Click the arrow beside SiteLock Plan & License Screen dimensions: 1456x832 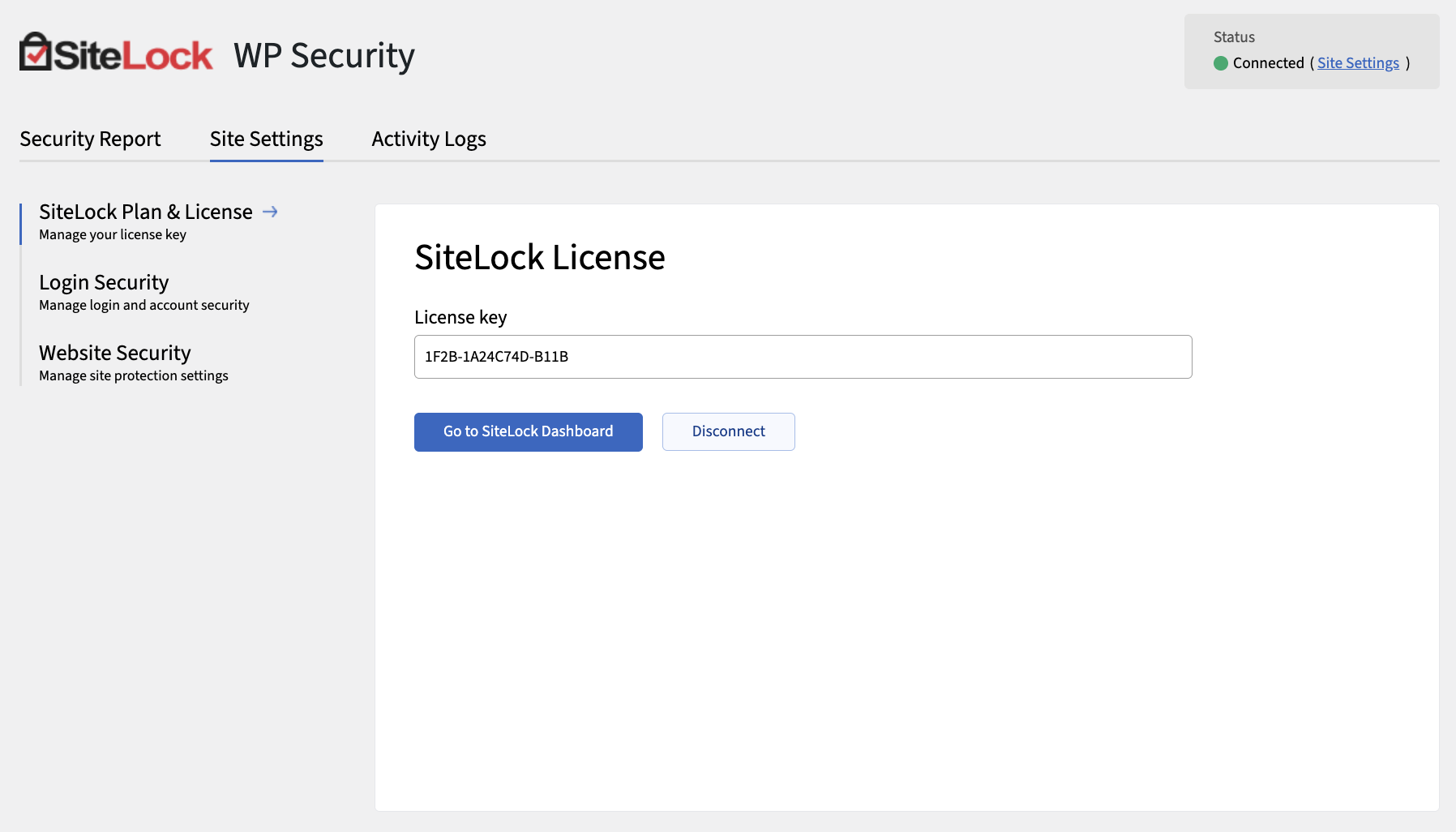point(270,212)
